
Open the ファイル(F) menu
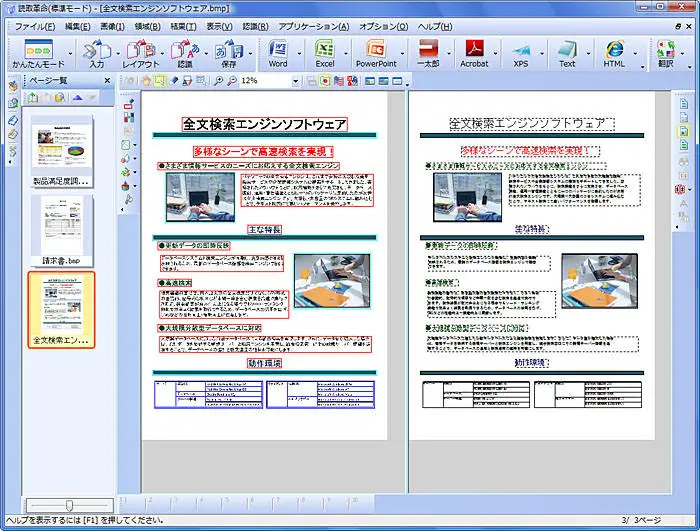(x=35, y=25)
